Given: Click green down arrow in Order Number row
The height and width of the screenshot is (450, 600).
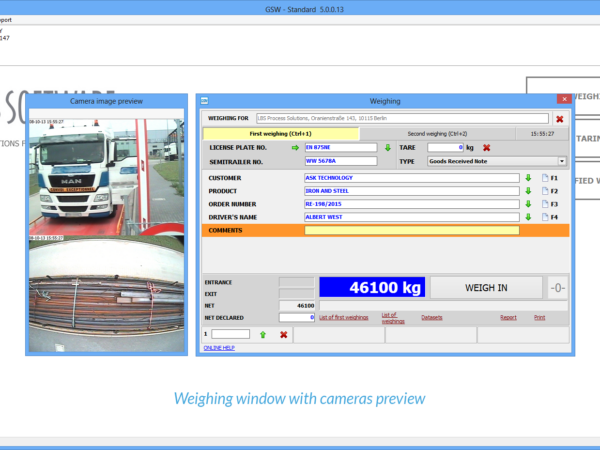Looking at the screenshot, I should (x=528, y=204).
